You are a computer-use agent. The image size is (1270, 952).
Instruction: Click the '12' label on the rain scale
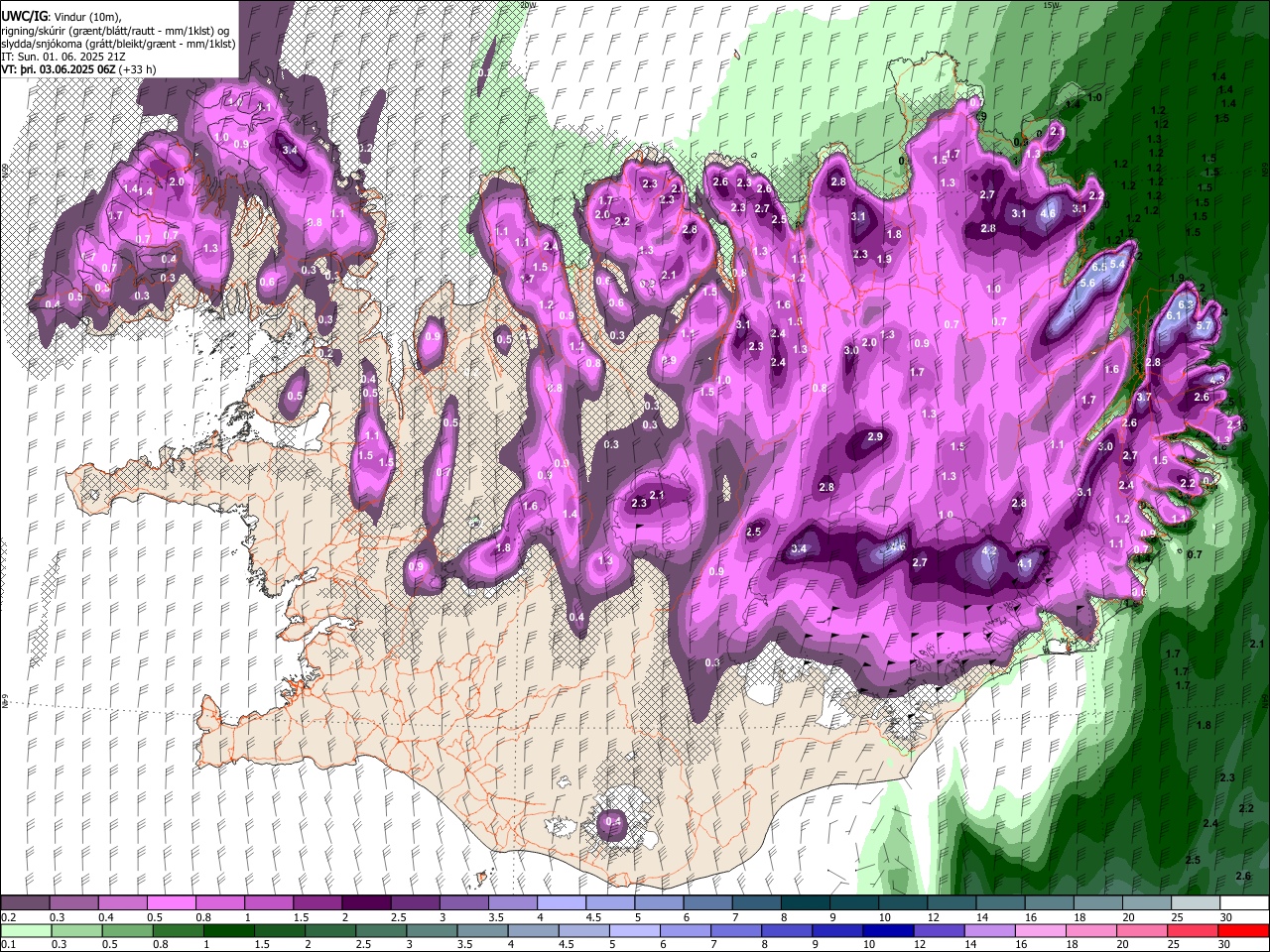tap(919, 944)
